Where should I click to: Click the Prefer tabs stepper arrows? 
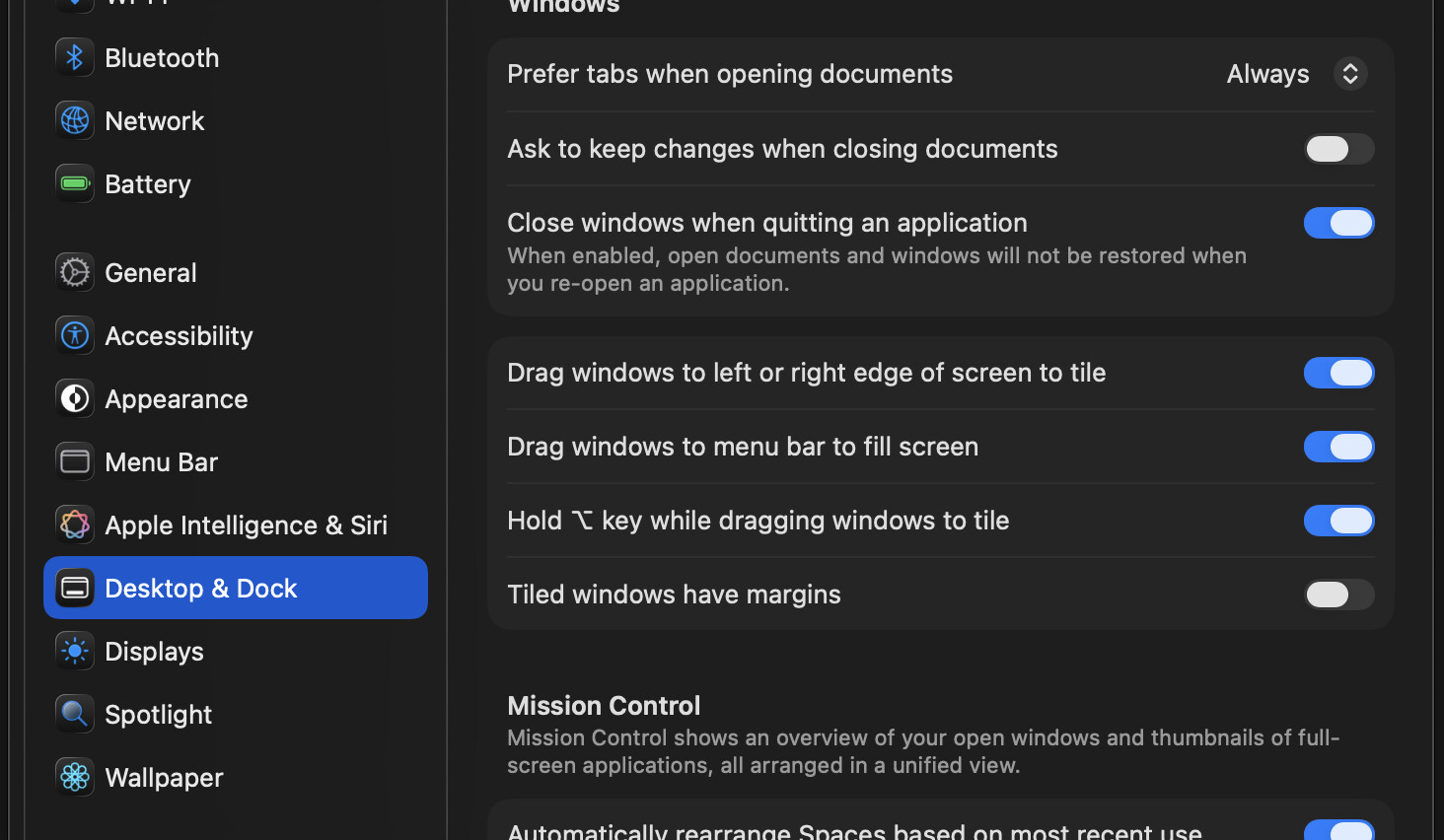(1350, 74)
